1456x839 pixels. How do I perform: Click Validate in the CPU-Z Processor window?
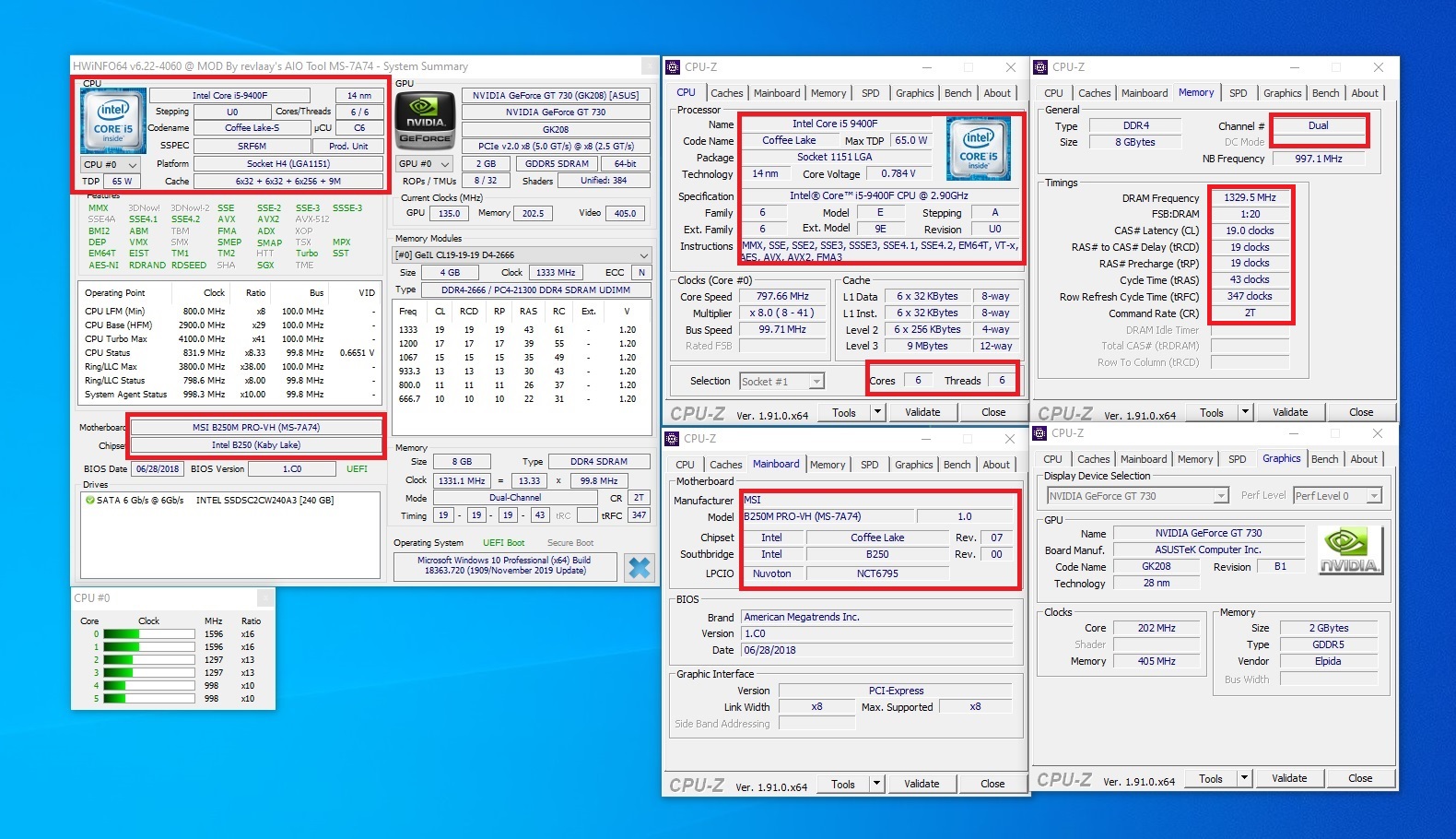tap(922, 412)
